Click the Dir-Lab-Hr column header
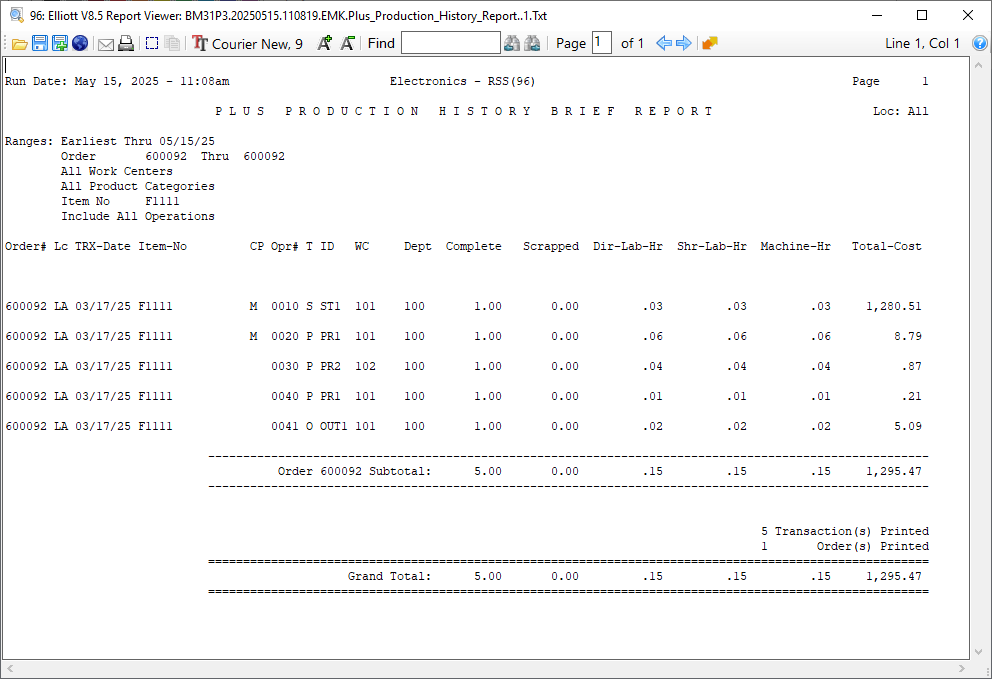 [x=628, y=246]
